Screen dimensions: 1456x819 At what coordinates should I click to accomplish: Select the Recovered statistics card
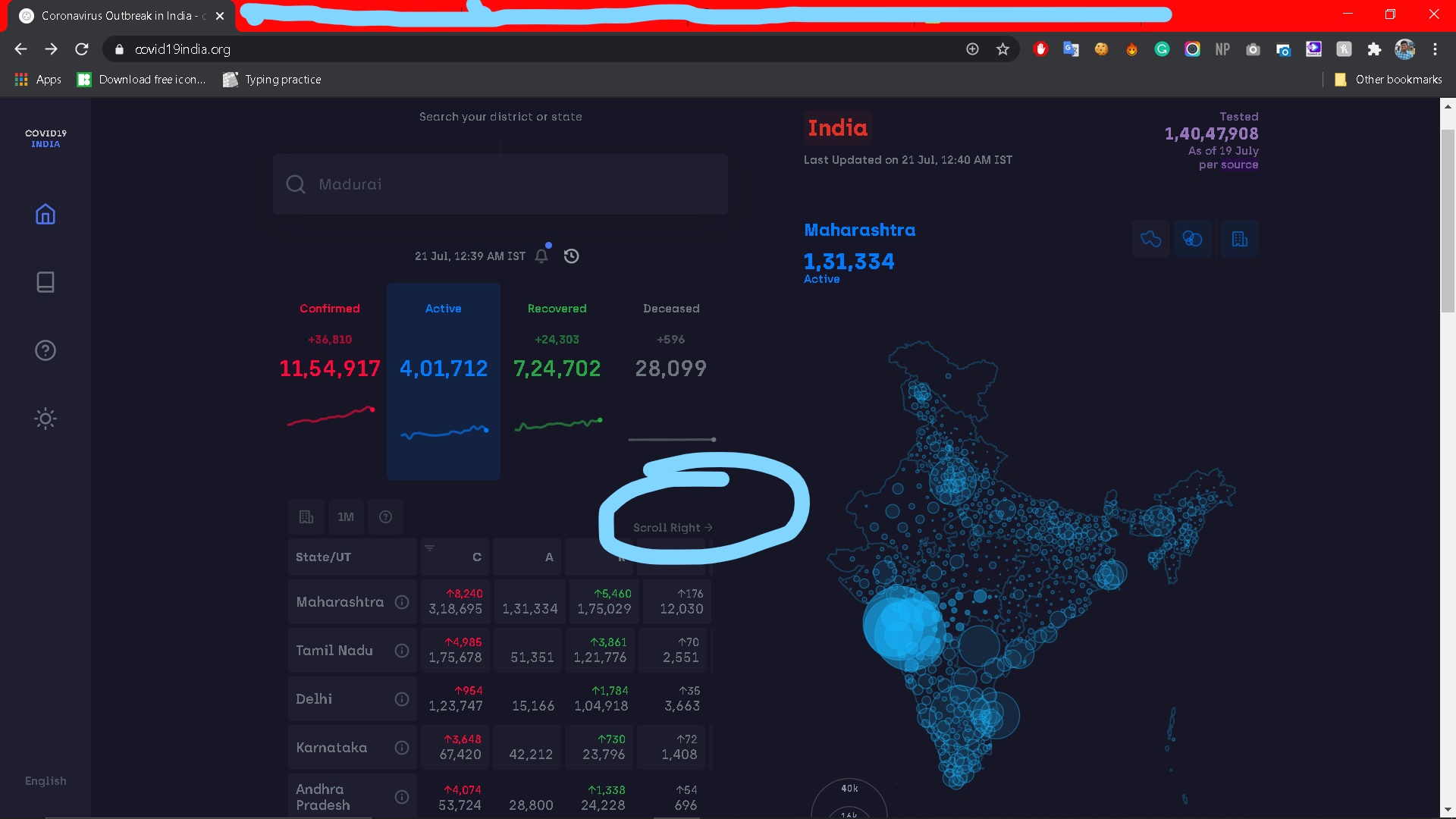[x=557, y=381]
